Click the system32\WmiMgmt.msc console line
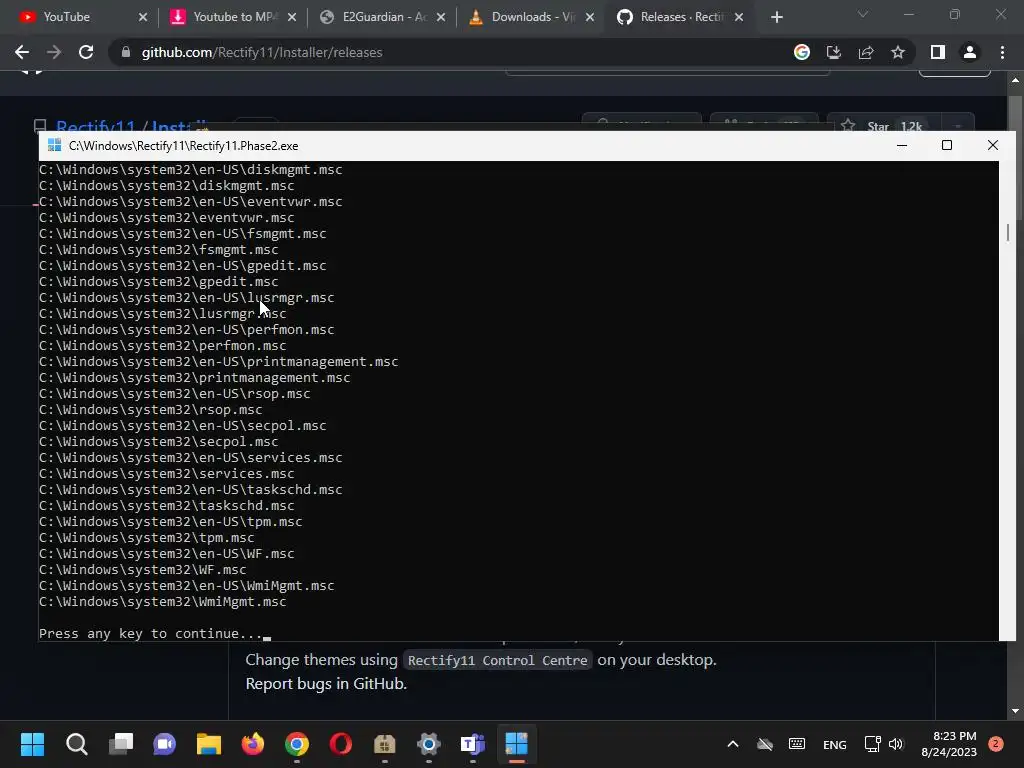The image size is (1024, 768). click(x=163, y=601)
